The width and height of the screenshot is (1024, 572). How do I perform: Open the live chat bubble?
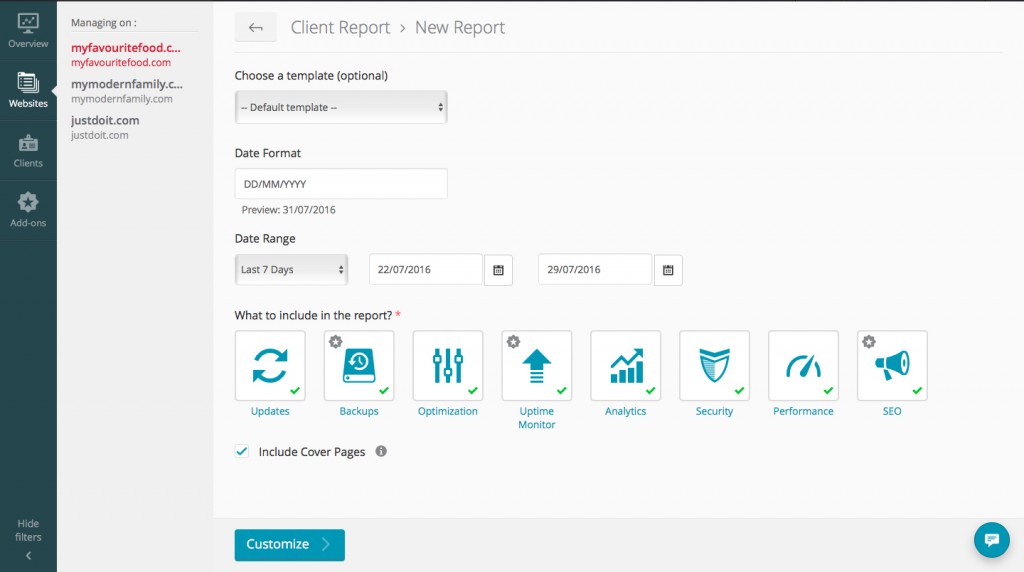(991, 540)
